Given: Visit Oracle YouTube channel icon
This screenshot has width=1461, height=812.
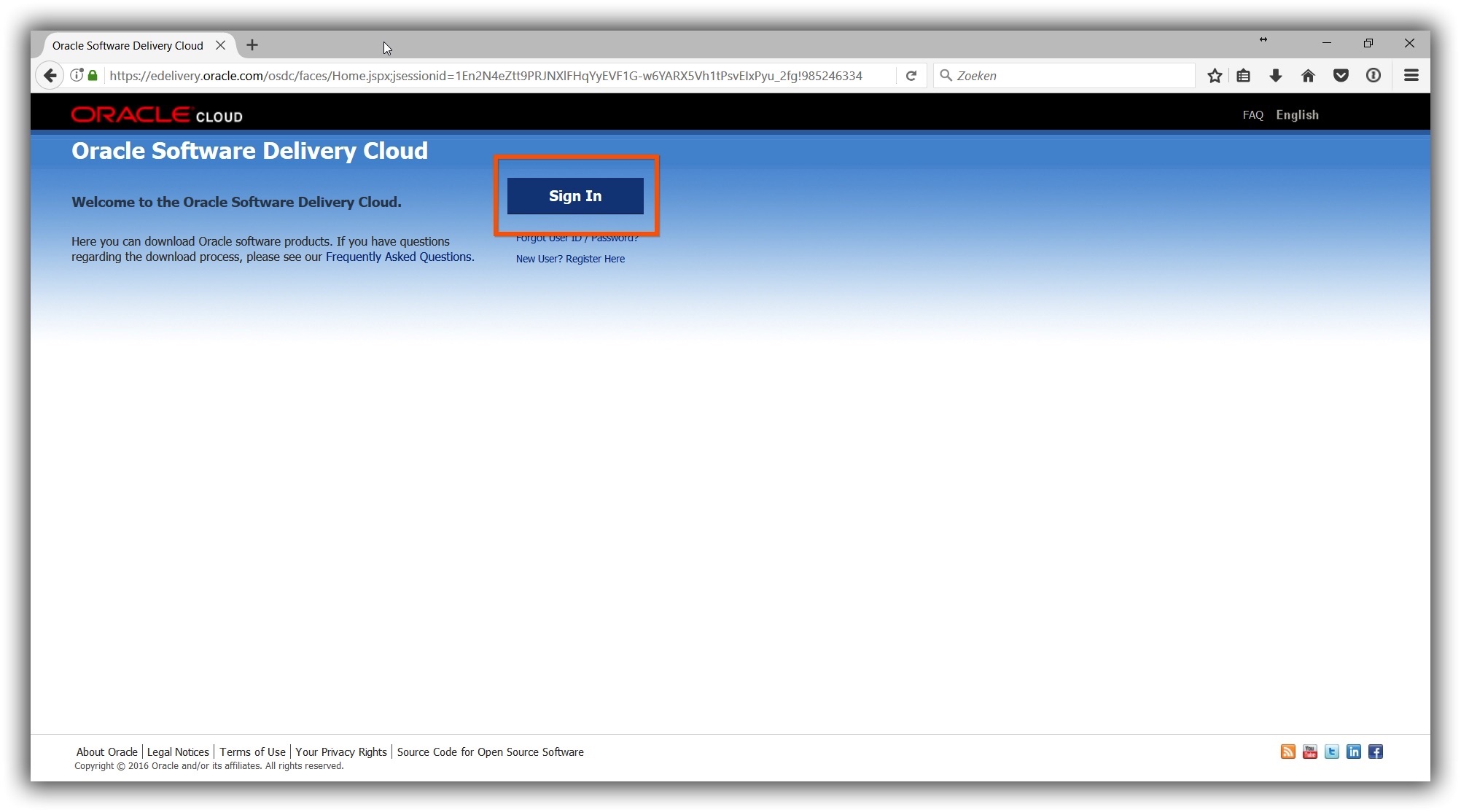Looking at the screenshot, I should tap(1309, 752).
